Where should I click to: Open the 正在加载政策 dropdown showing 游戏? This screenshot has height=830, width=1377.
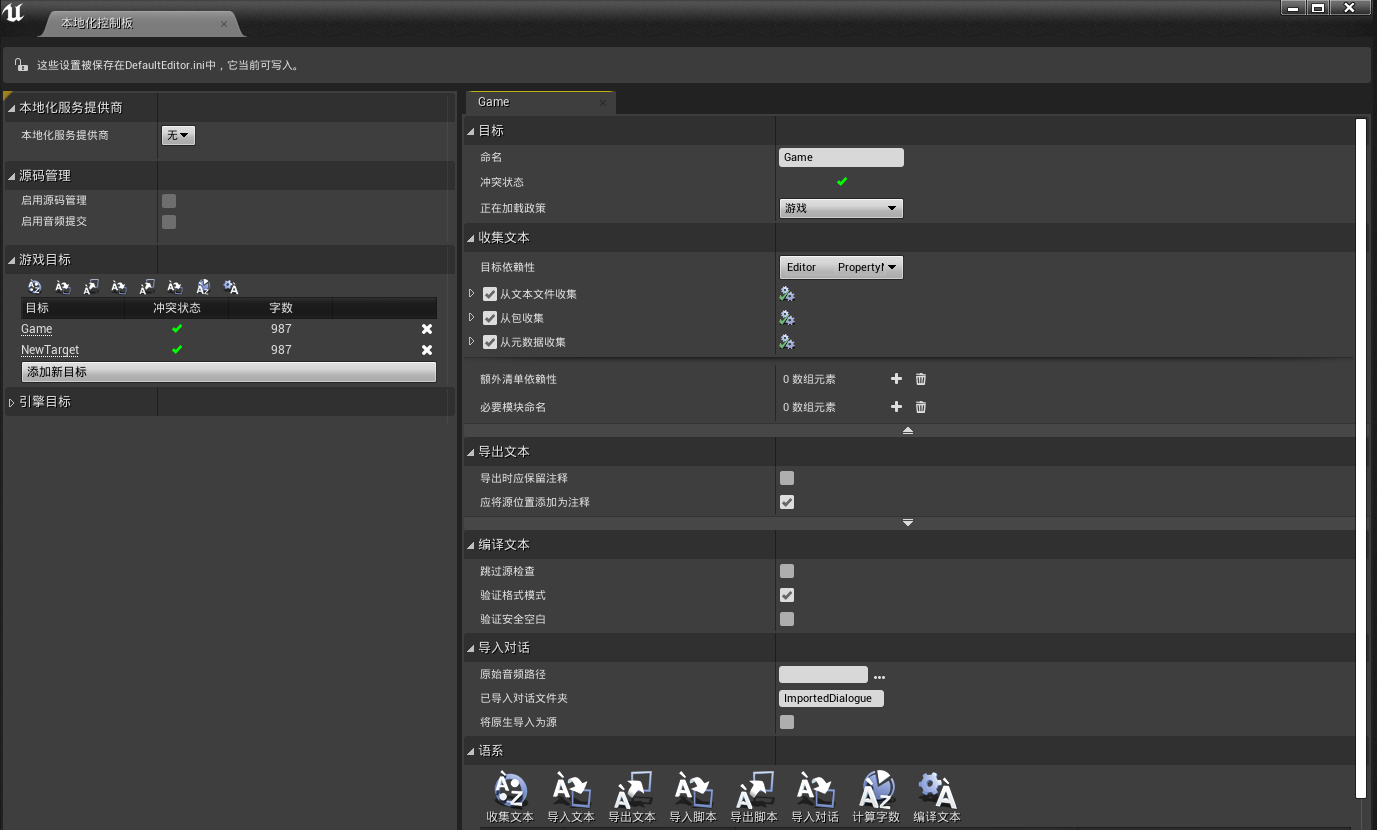[x=841, y=208]
